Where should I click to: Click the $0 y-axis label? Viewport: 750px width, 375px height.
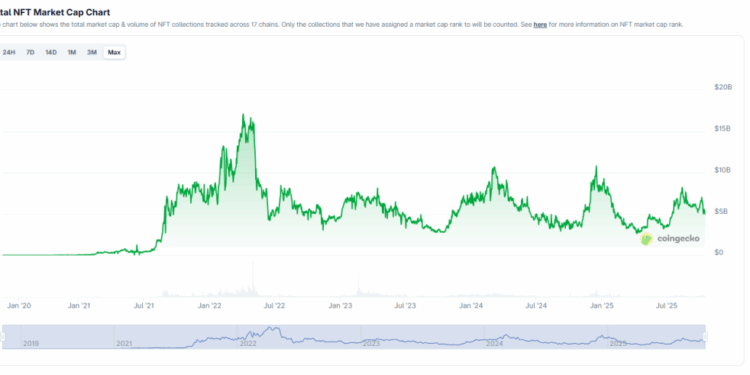(x=718, y=252)
